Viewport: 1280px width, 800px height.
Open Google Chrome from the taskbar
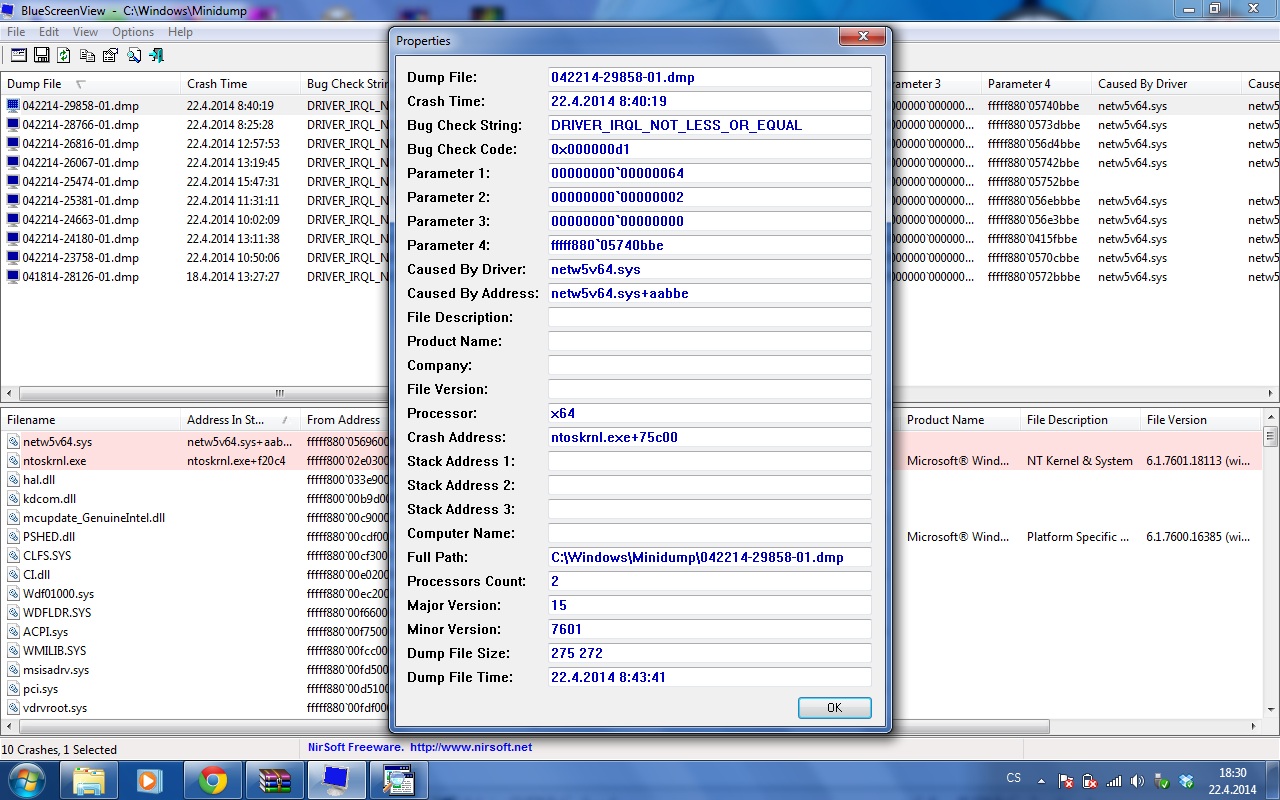tap(212, 780)
